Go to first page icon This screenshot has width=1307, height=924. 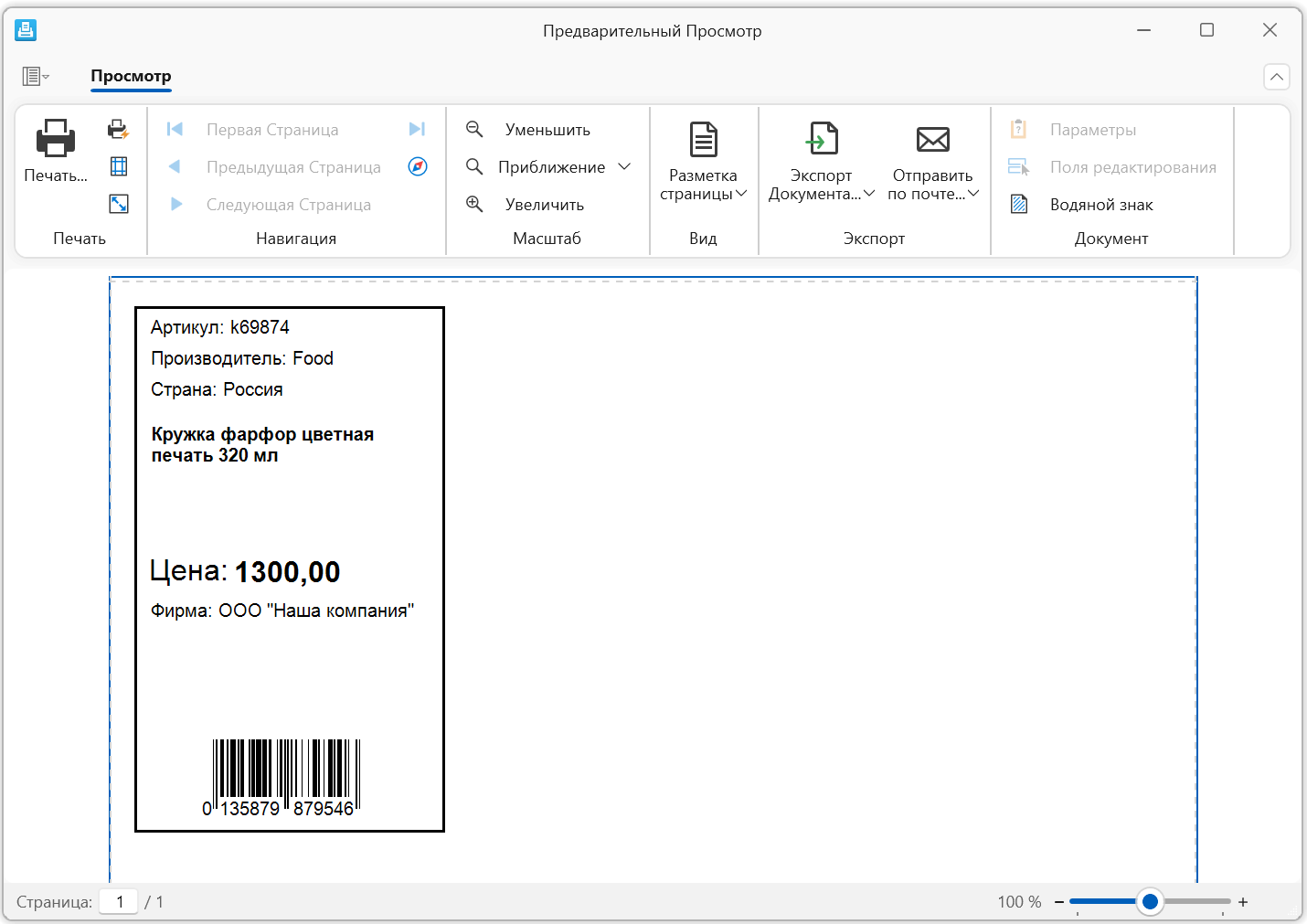pyautogui.click(x=175, y=129)
